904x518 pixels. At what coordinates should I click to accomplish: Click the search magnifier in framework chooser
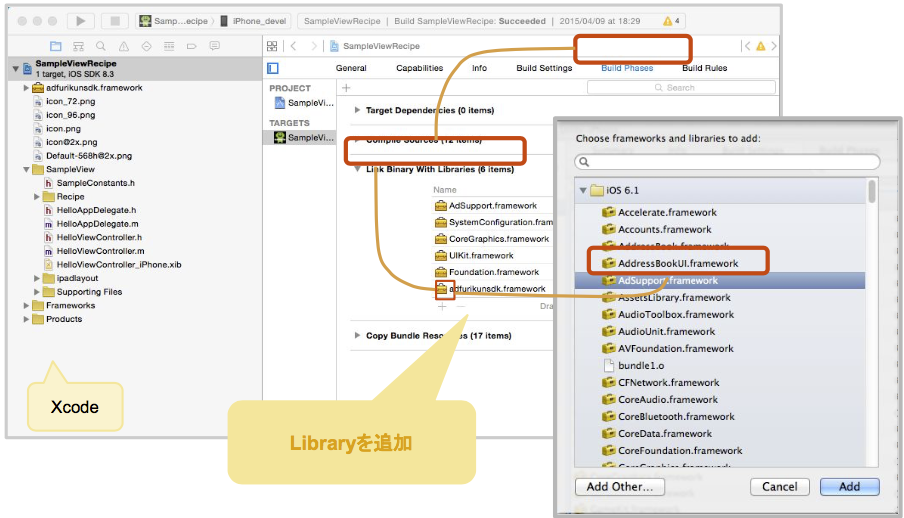pos(584,162)
